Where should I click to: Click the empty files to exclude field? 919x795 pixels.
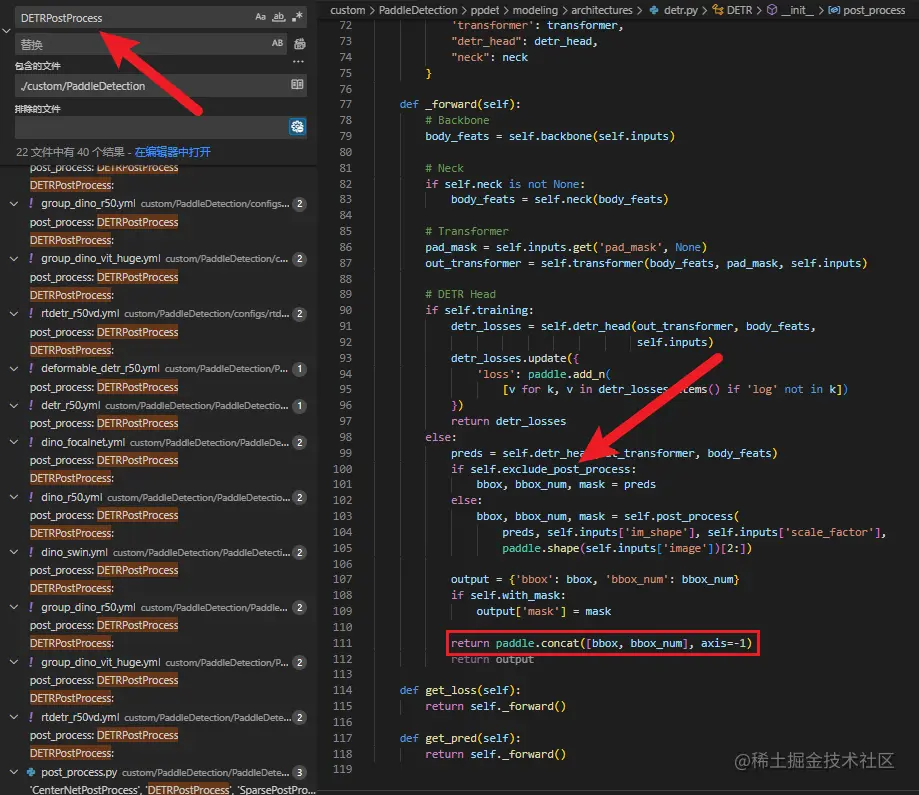click(151, 127)
